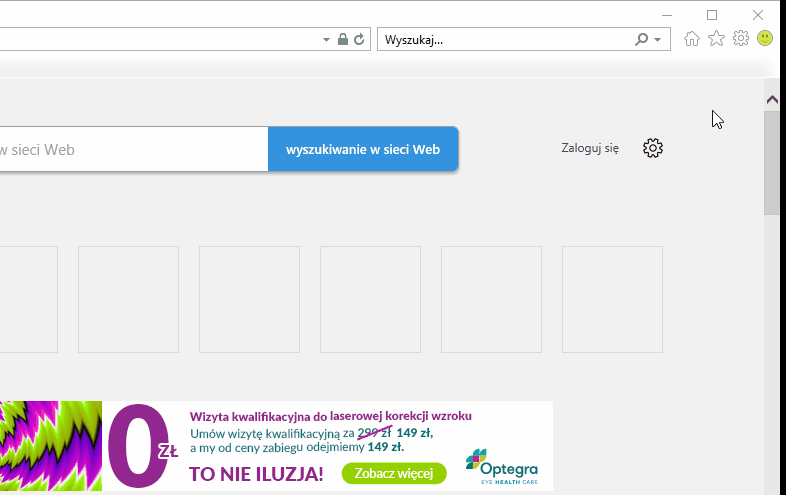The height and width of the screenshot is (495, 786).
Task: Click the magnifier search icon
Action: 642,39
